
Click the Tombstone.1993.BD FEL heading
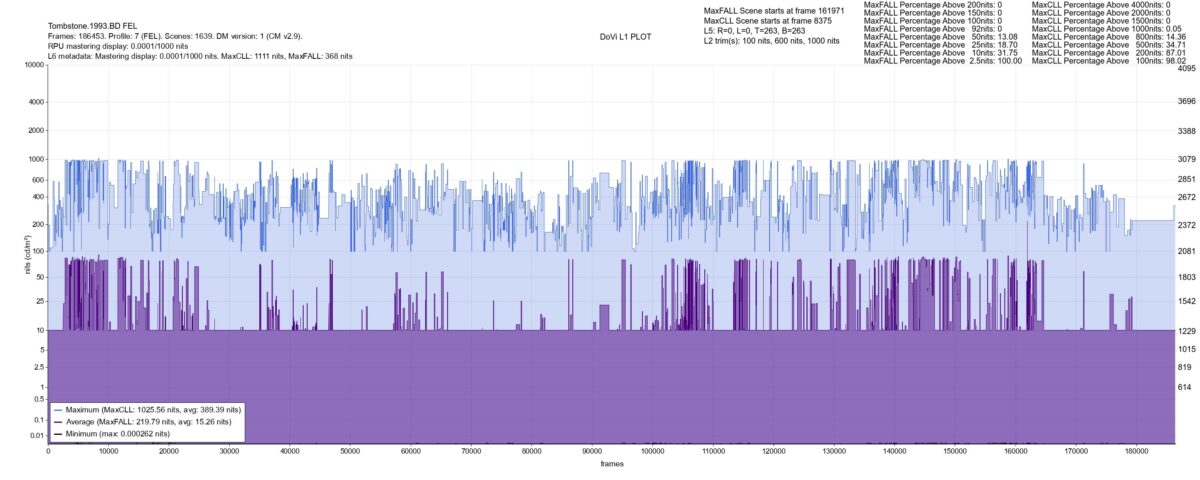(x=93, y=26)
